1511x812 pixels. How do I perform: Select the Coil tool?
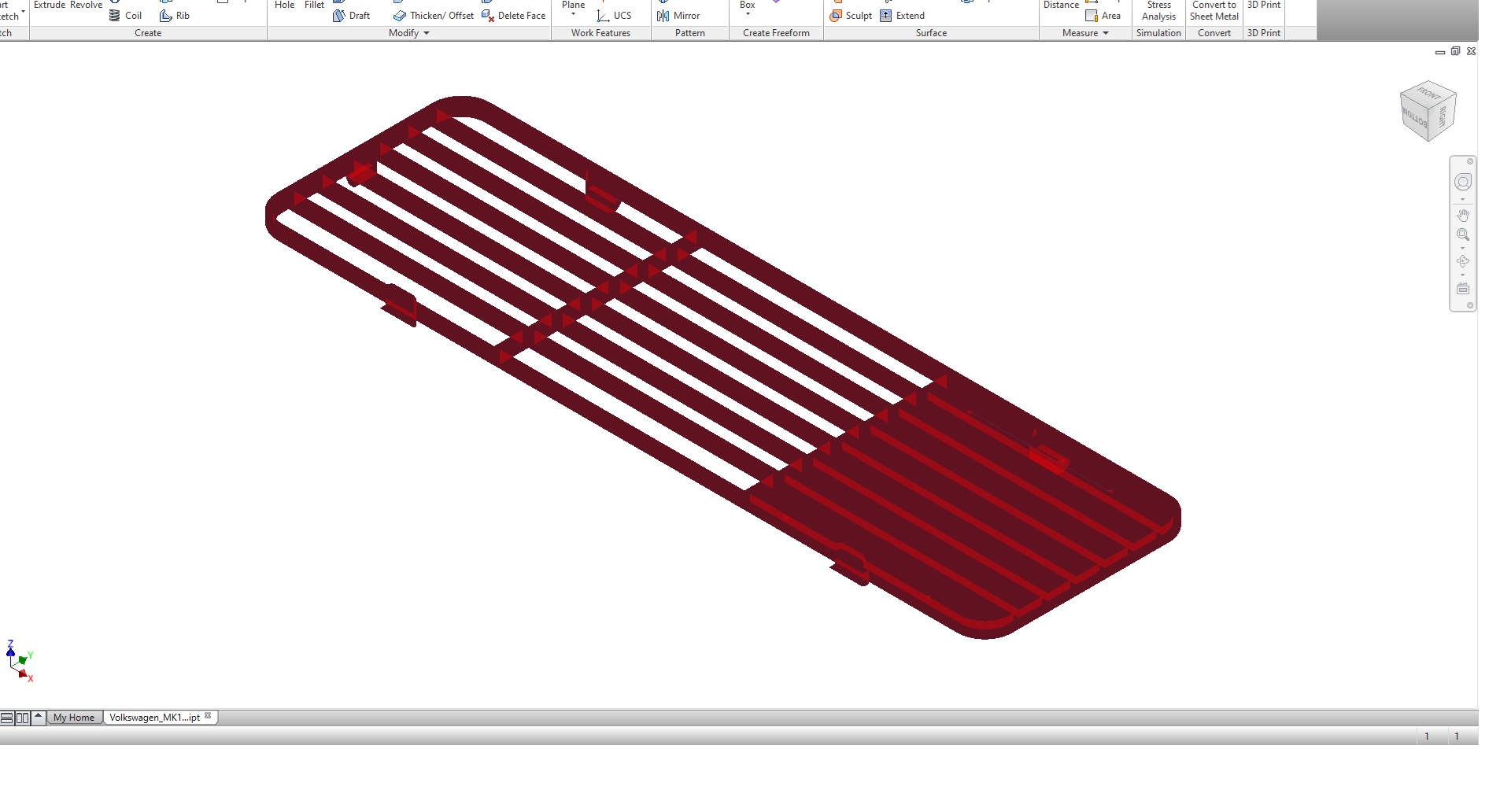(x=125, y=16)
